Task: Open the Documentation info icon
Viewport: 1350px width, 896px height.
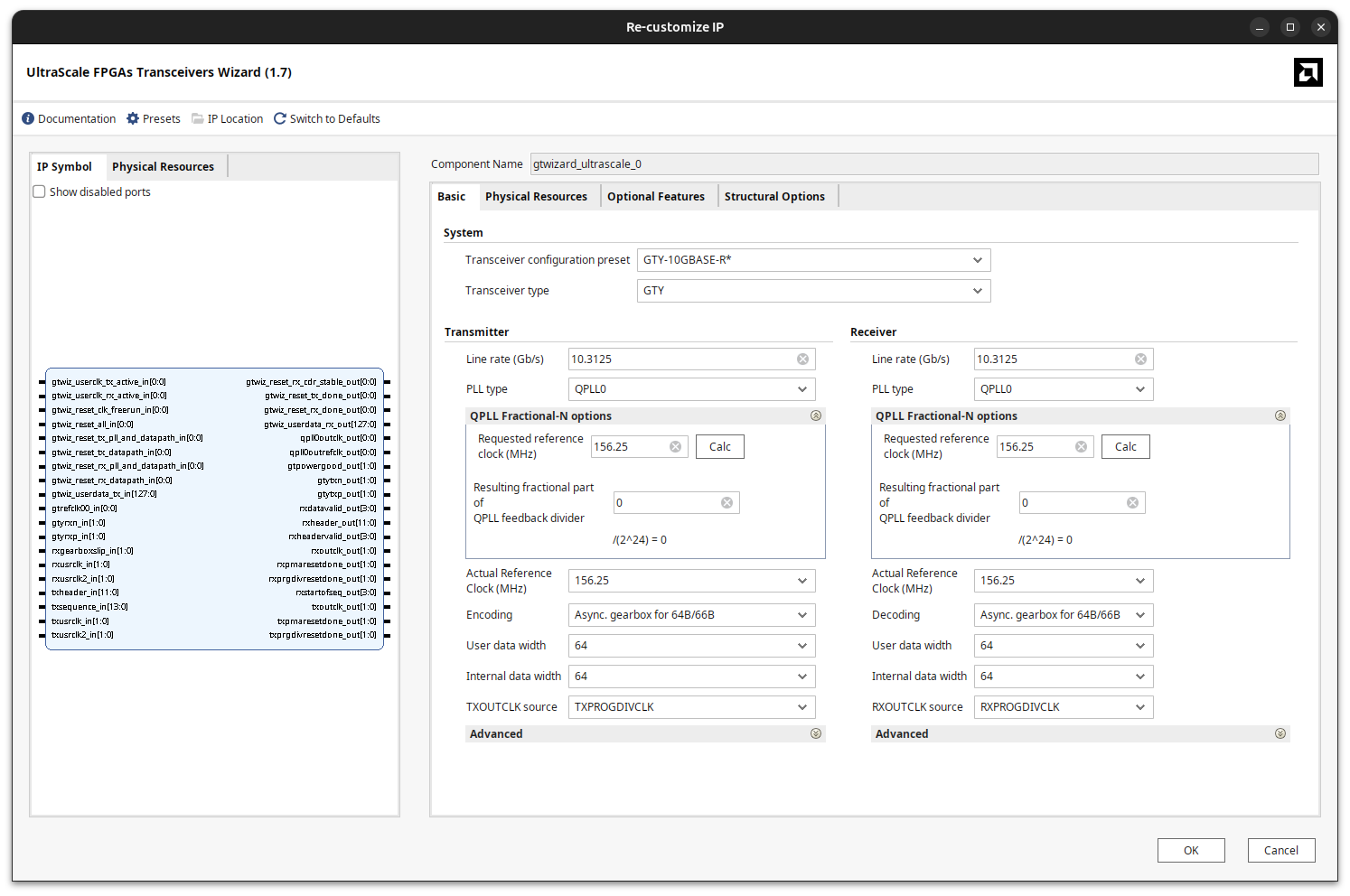Action: point(28,118)
